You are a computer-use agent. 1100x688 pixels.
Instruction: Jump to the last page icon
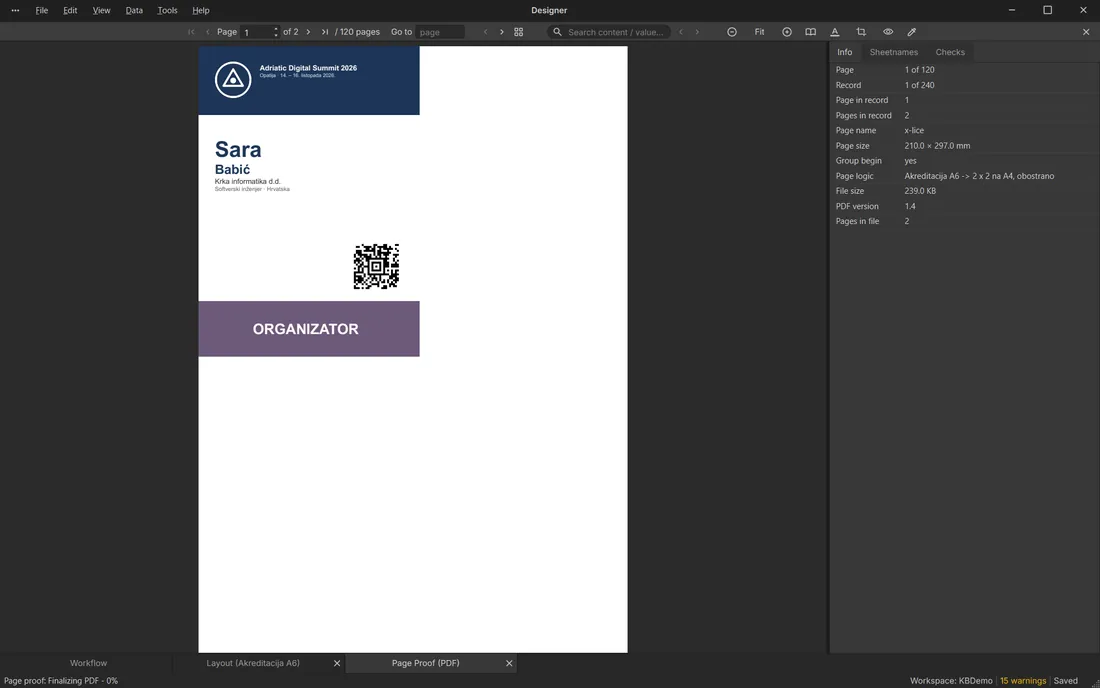[325, 32]
